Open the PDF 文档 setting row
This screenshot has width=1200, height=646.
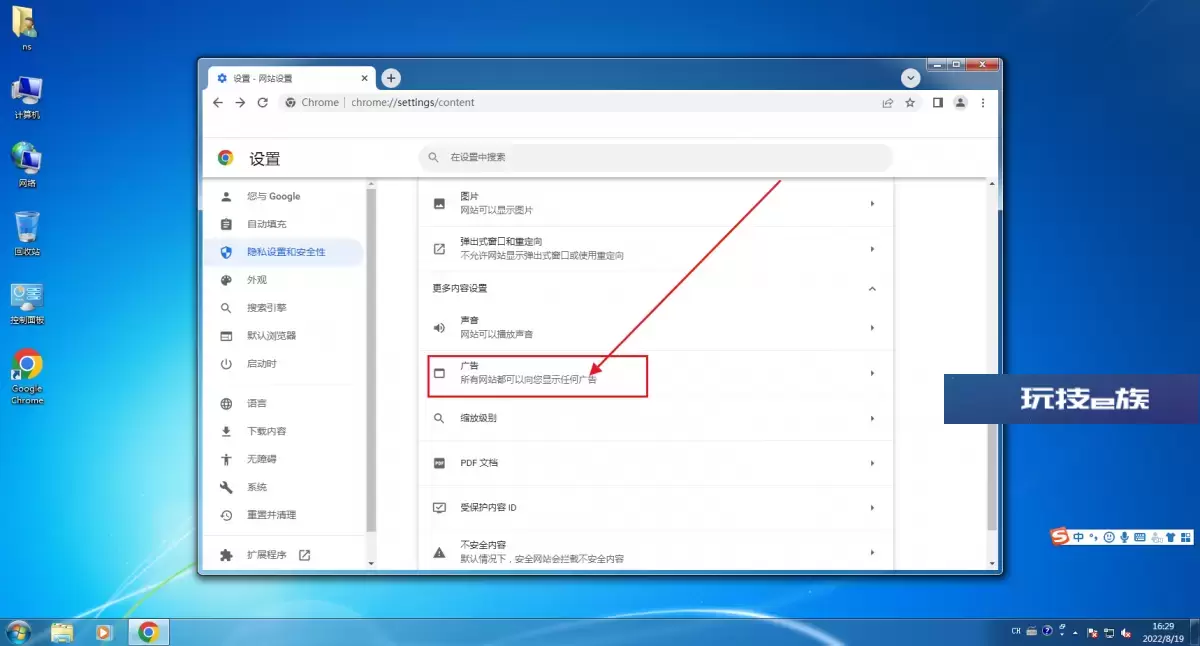tap(655, 463)
